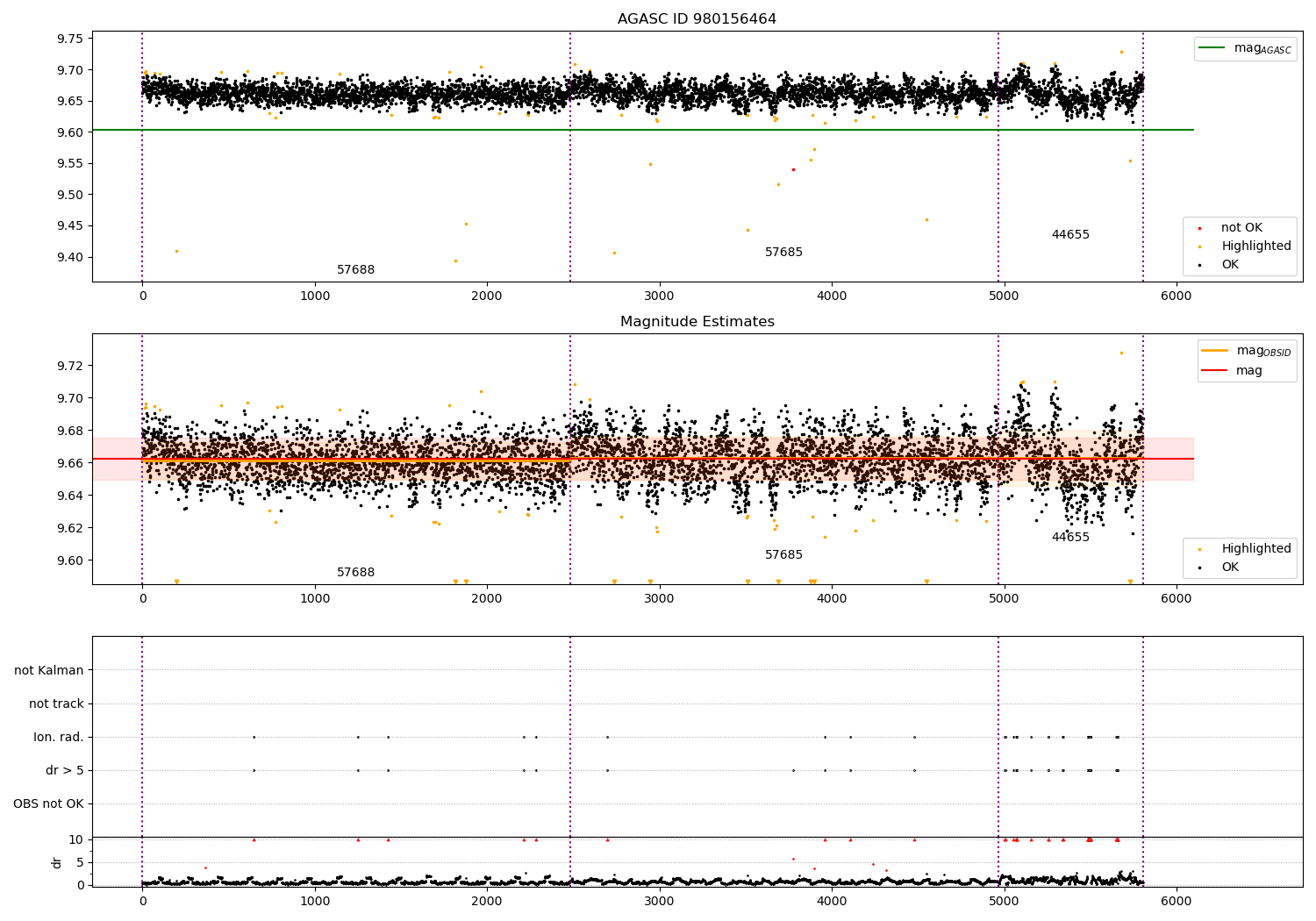This screenshot has height=921, width=1316.
Task: Select the red 'mag' legend line
Action: click(1215, 370)
